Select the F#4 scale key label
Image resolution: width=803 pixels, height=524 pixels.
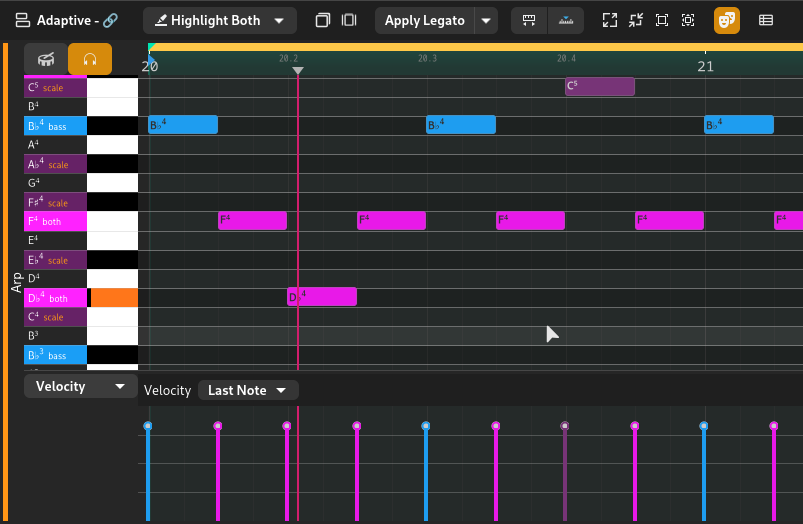tap(55, 202)
